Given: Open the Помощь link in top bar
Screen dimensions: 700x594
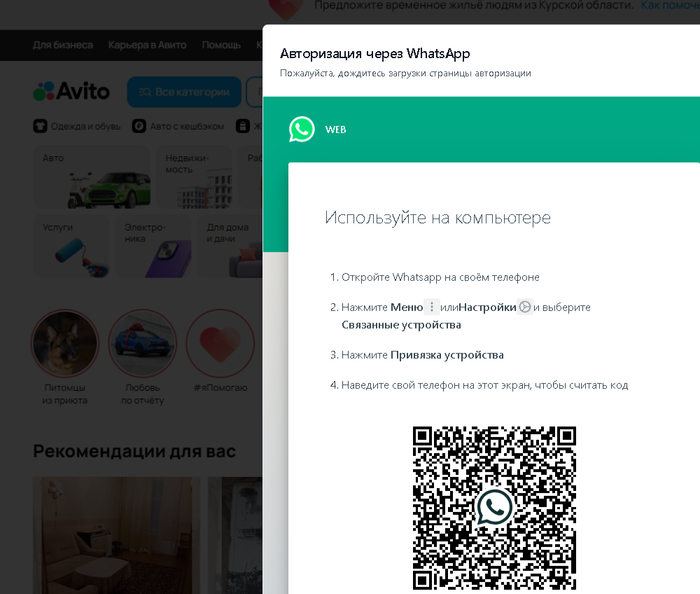Looking at the screenshot, I should point(221,45).
